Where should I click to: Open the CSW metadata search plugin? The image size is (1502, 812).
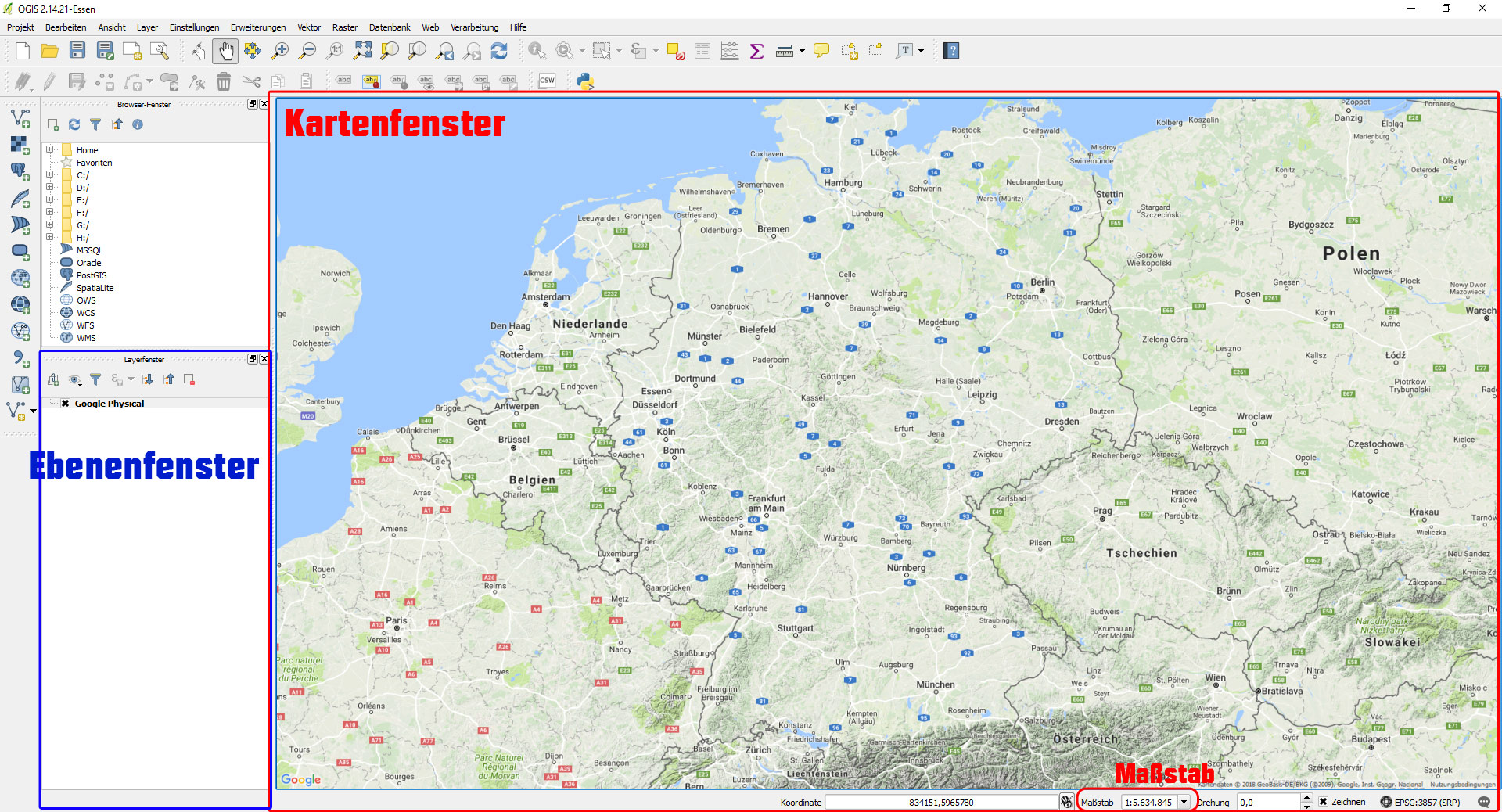(x=547, y=81)
